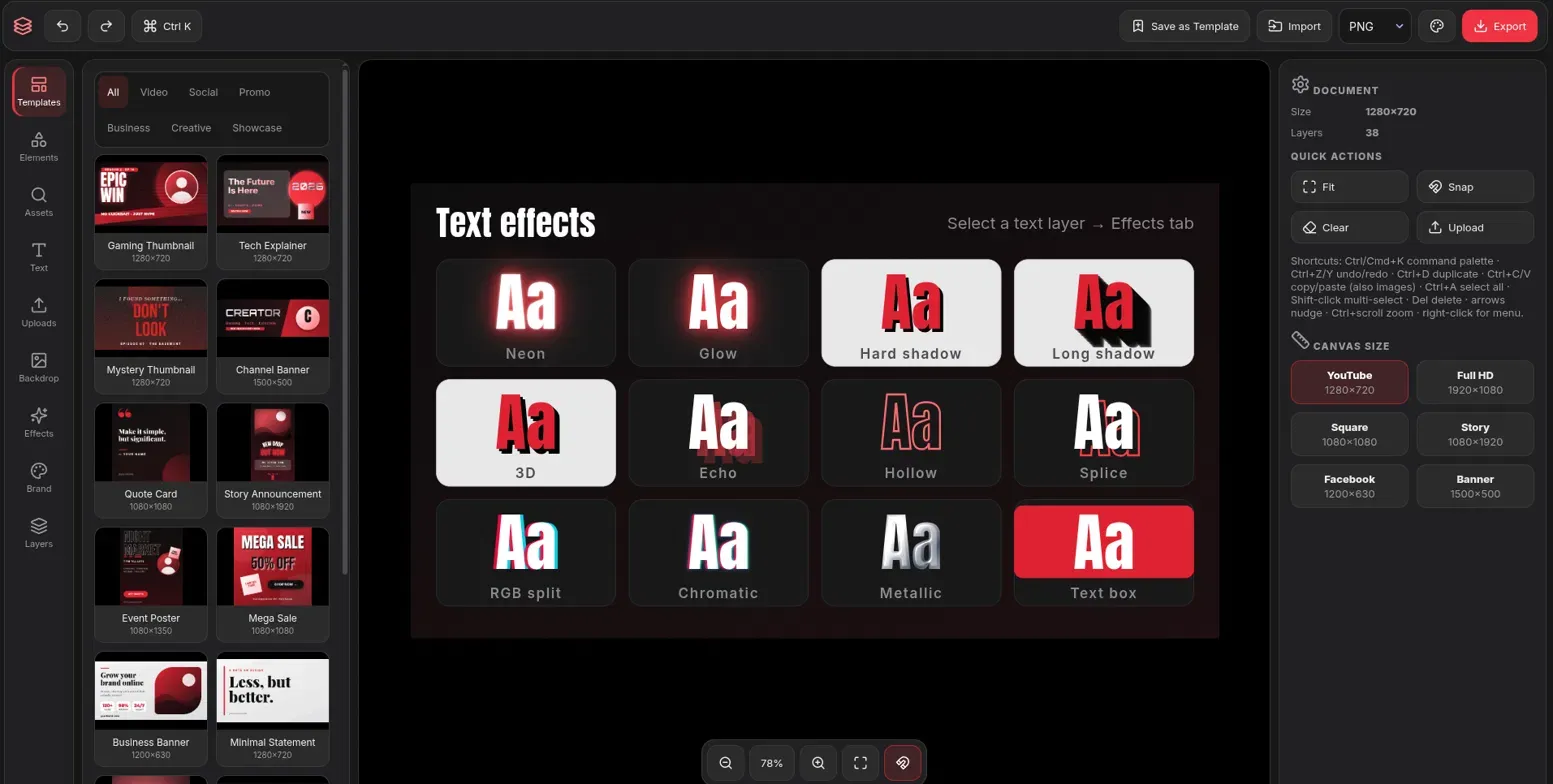Open the Text sidebar panel
The width and height of the screenshot is (1553, 784).
[x=39, y=257]
